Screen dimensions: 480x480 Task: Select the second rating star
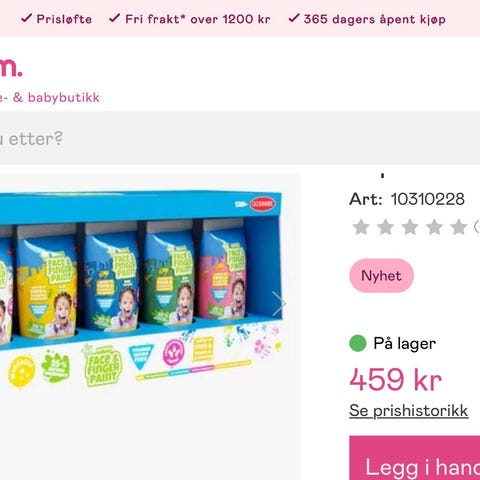tap(385, 227)
